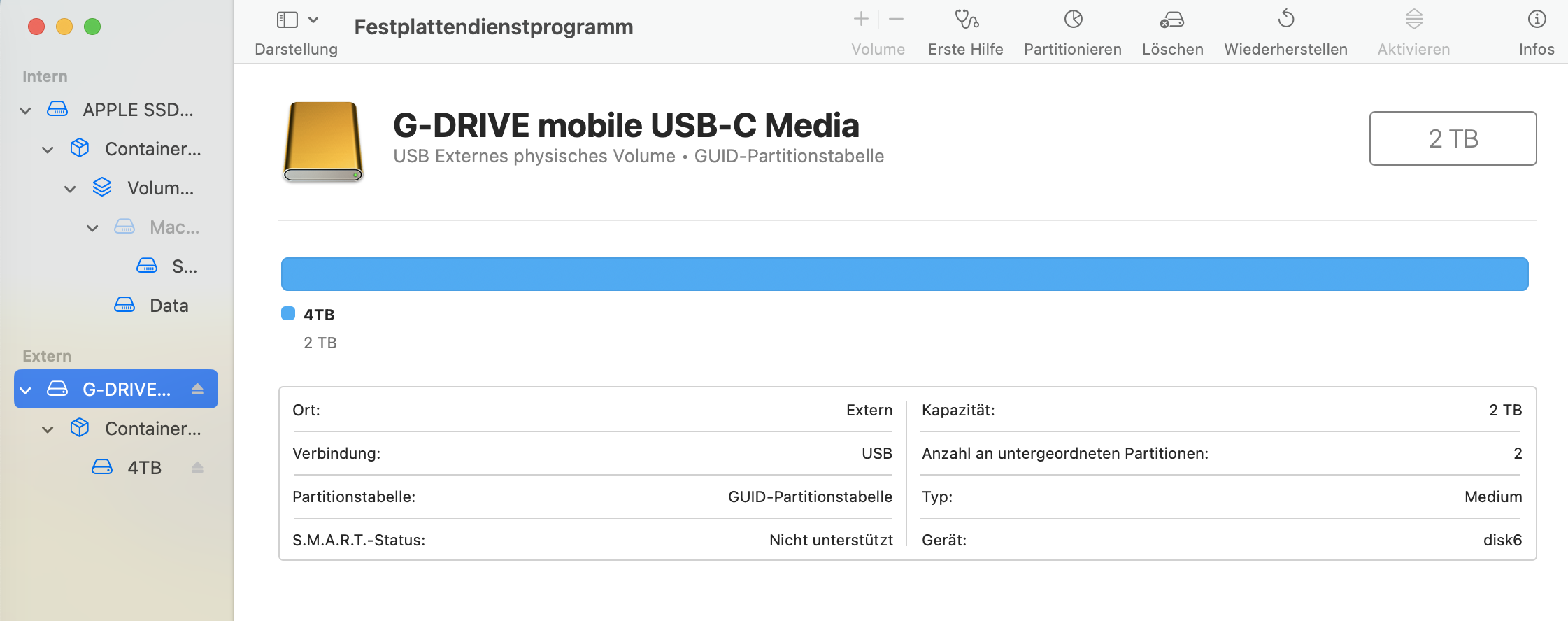Select the Data volume in sidebar
Image resolution: width=1568 pixels, height=621 pixels.
click(169, 306)
